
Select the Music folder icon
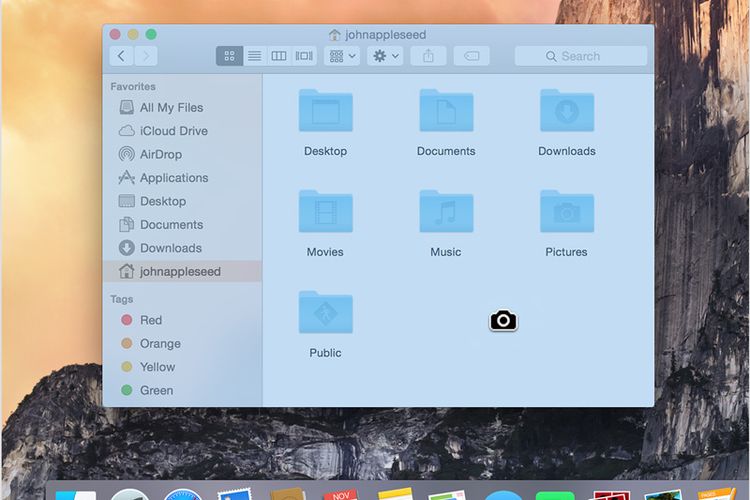[446, 211]
